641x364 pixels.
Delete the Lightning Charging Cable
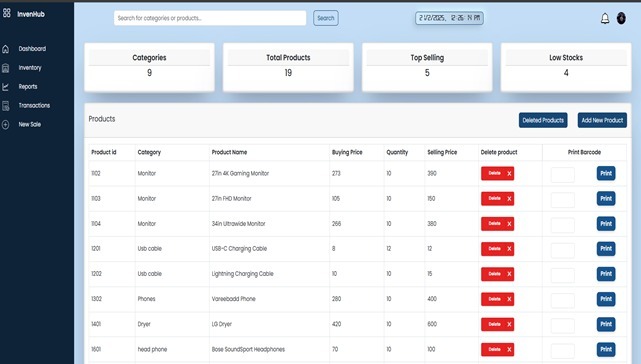(x=498, y=274)
